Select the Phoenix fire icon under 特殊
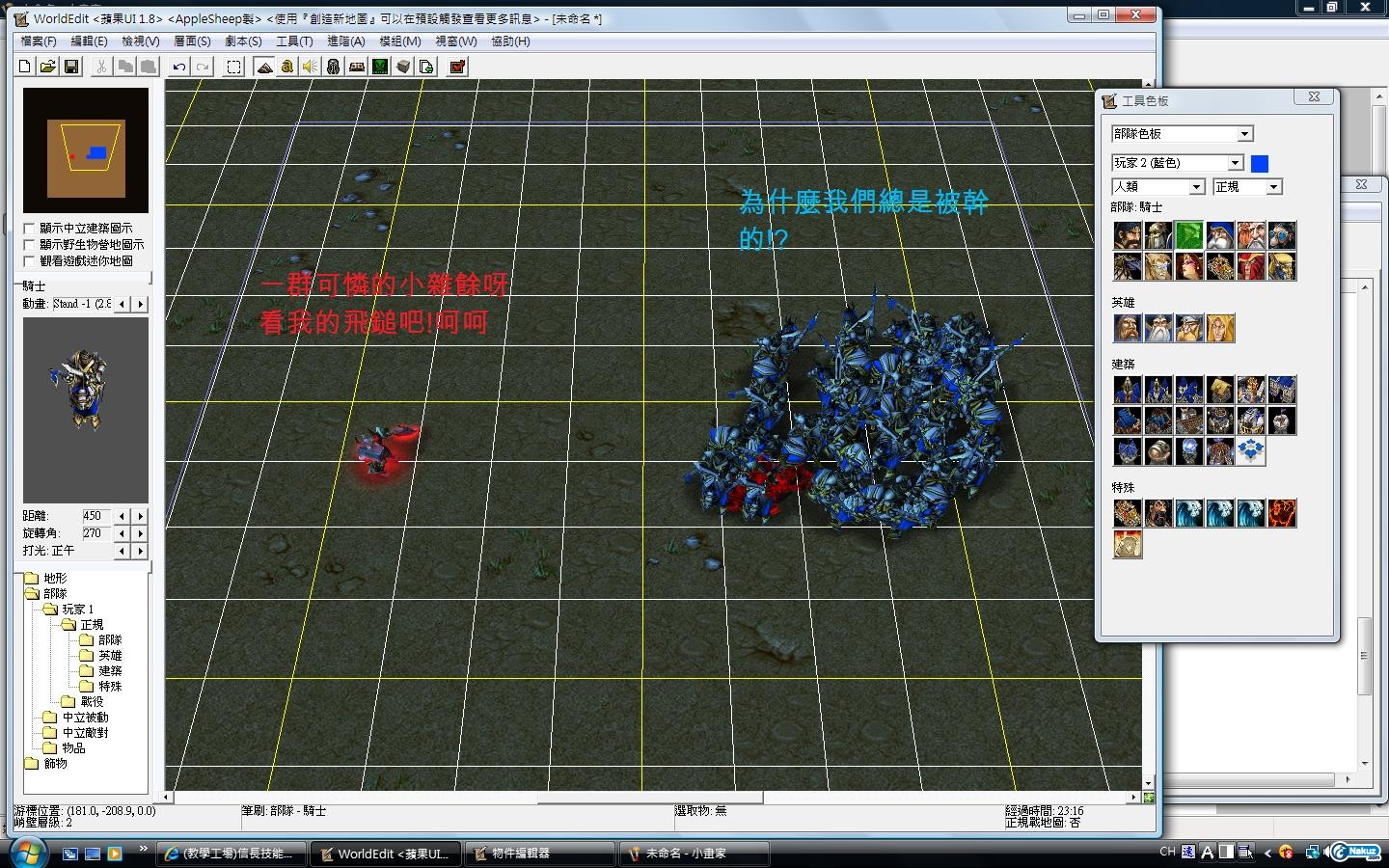This screenshot has width=1389, height=868. click(x=1282, y=513)
